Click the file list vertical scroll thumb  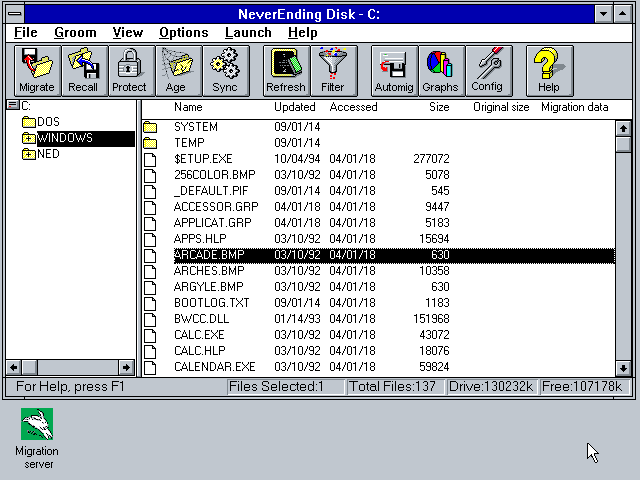click(623, 144)
